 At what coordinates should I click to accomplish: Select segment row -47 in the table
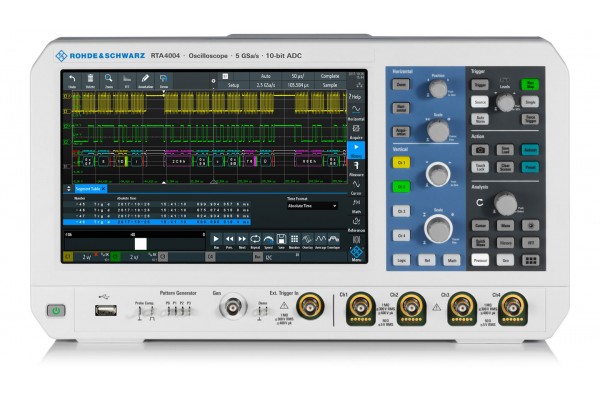point(157,216)
